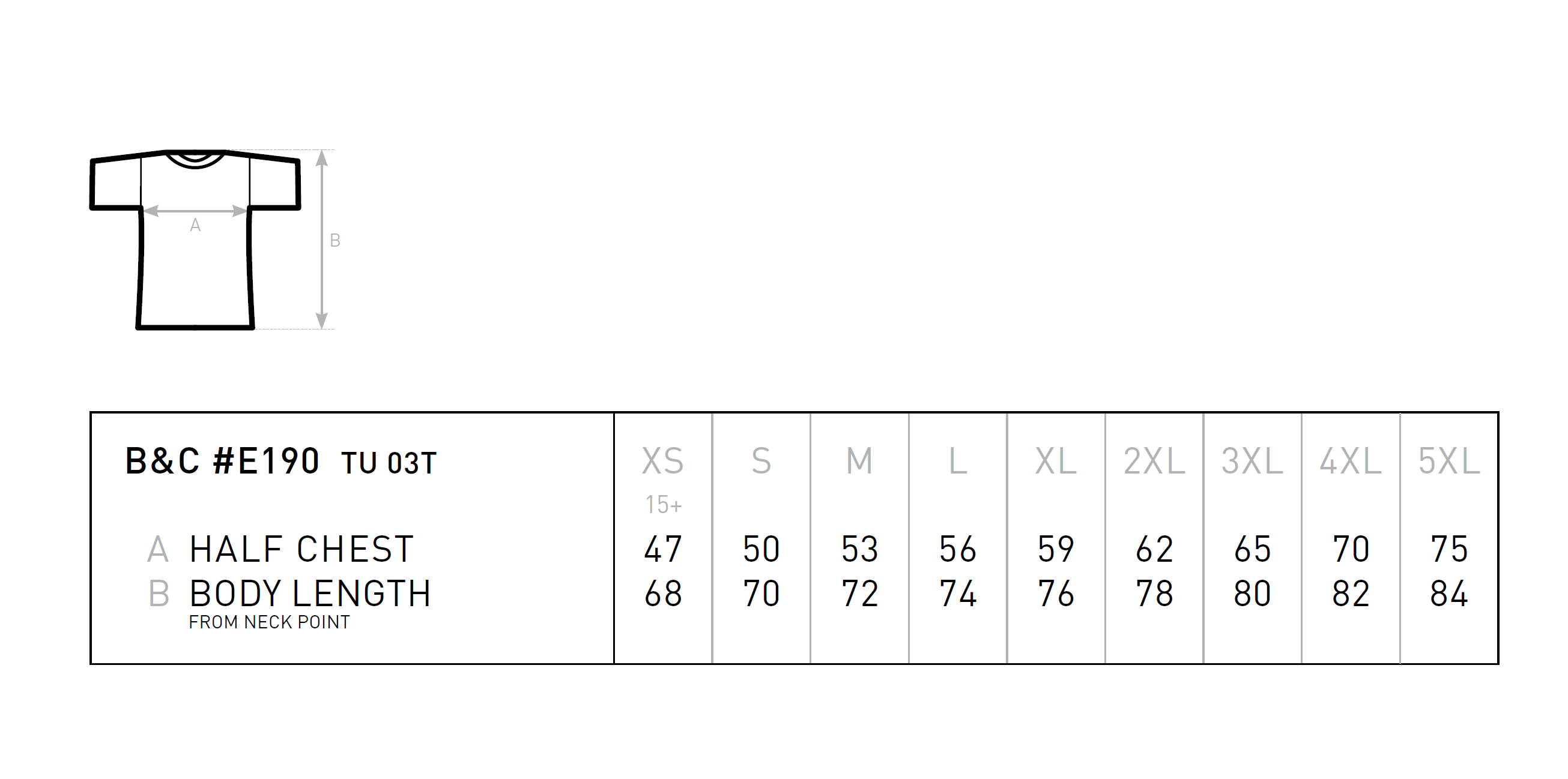The width and height of the screenshot is (1568, 779).
Task: Select the 4XL size column header
Action: [1351, 461]
